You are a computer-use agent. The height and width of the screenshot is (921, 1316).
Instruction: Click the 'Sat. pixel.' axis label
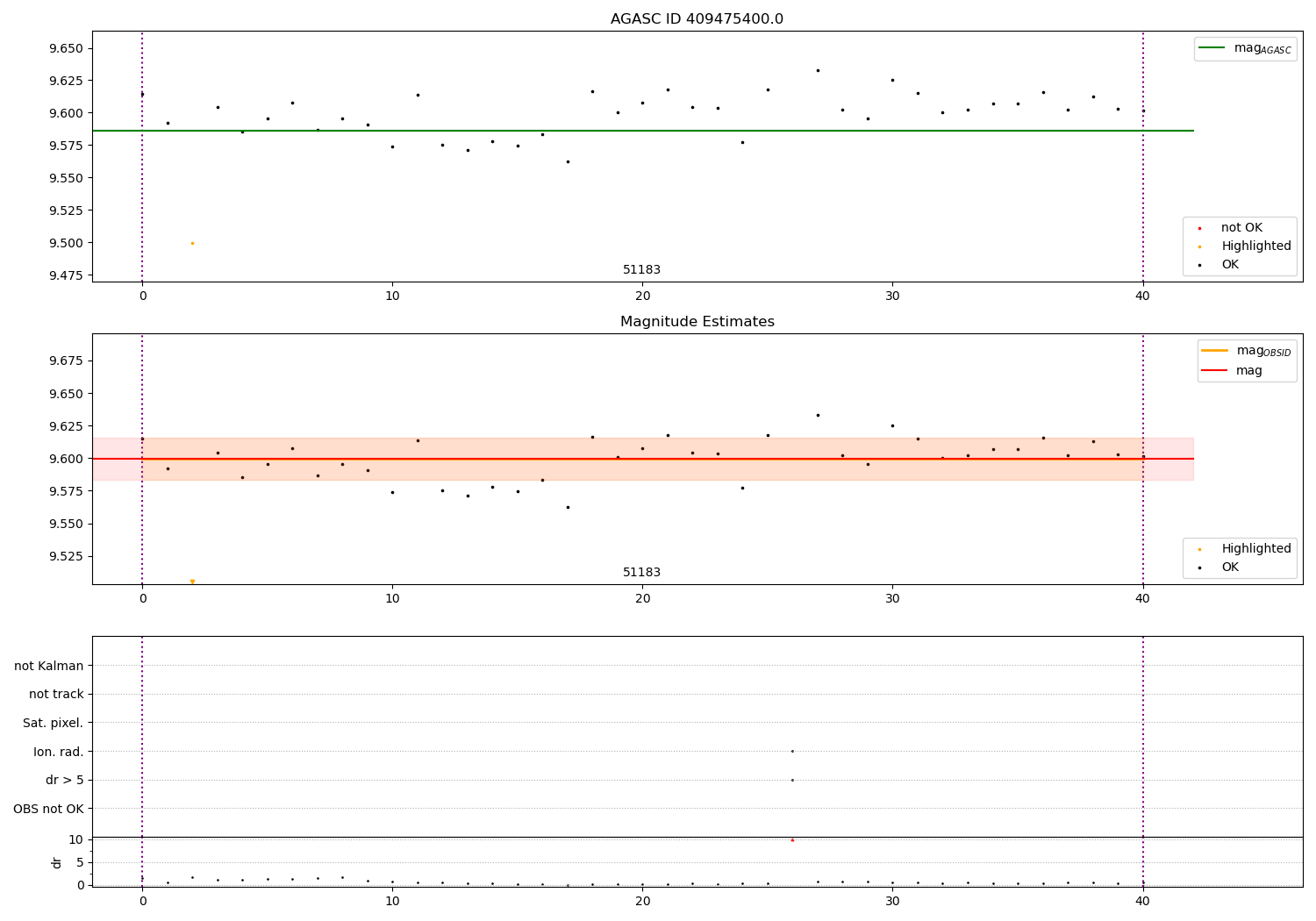point(54,723)
